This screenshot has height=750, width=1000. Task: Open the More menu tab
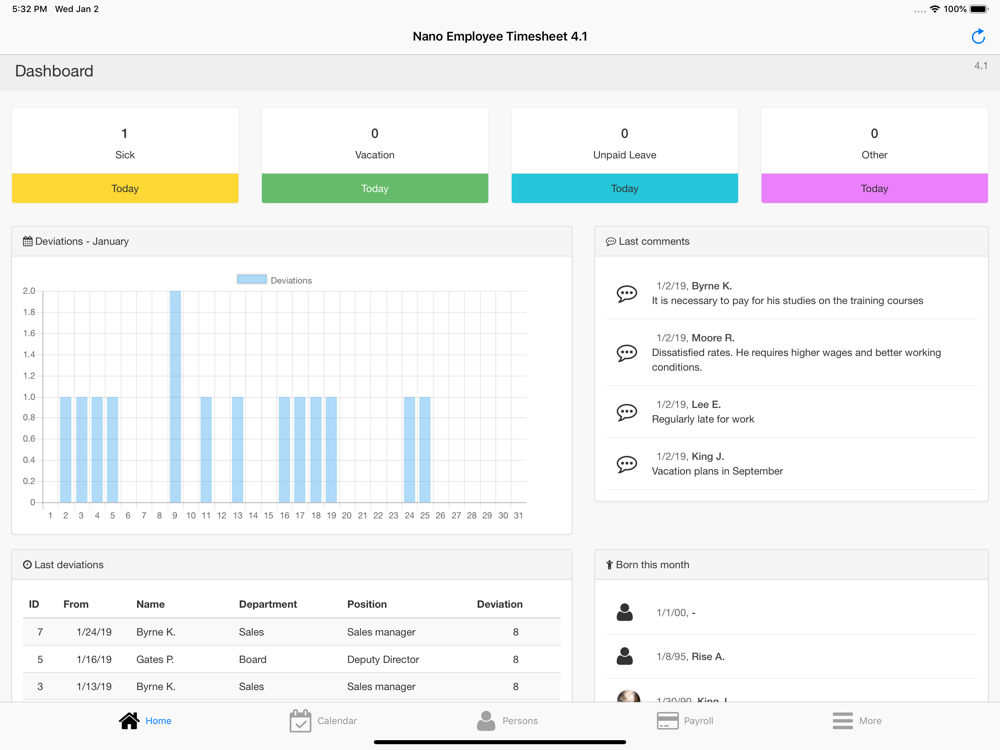point(857,721)
